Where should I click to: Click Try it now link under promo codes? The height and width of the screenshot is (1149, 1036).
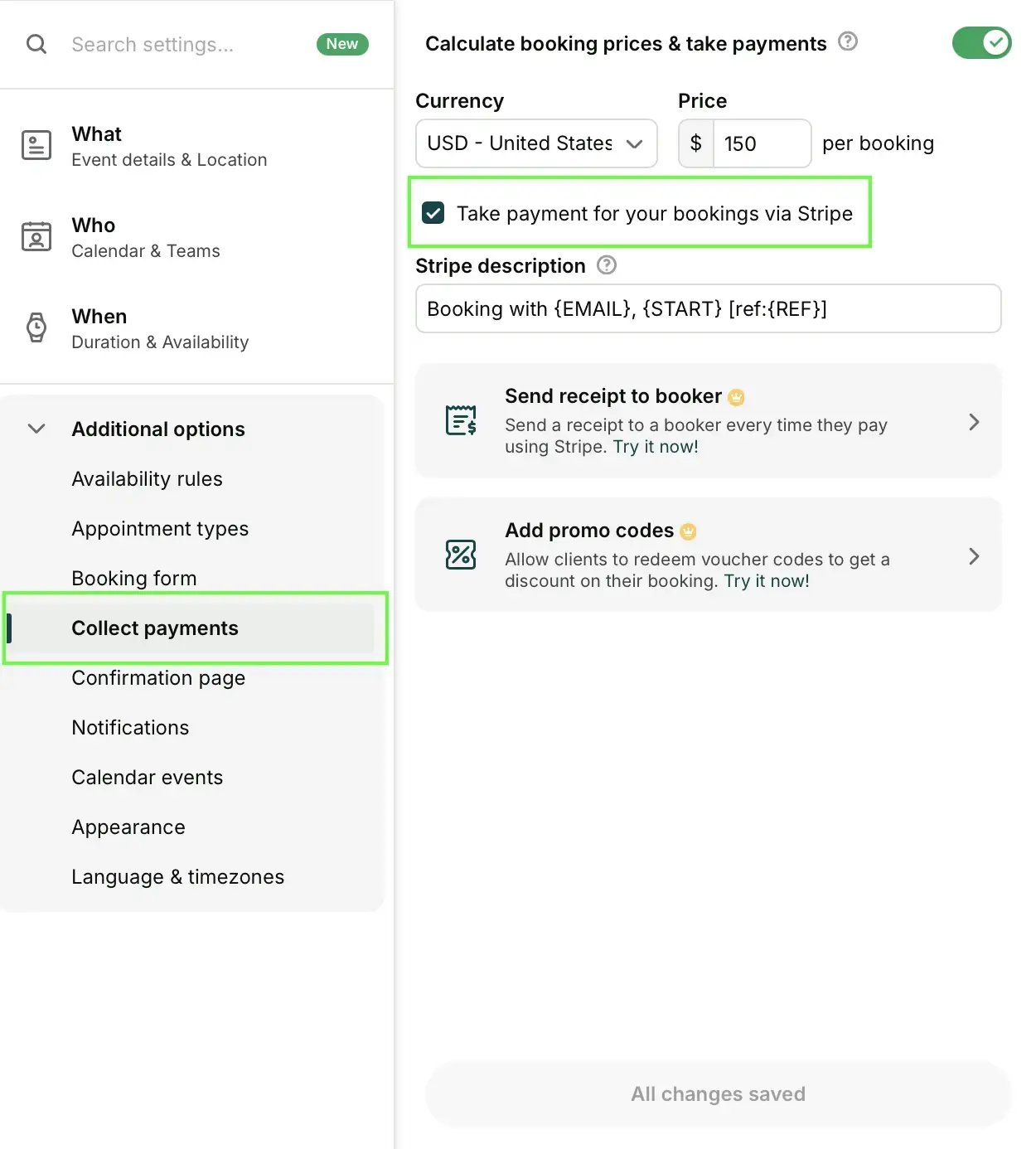767,581
